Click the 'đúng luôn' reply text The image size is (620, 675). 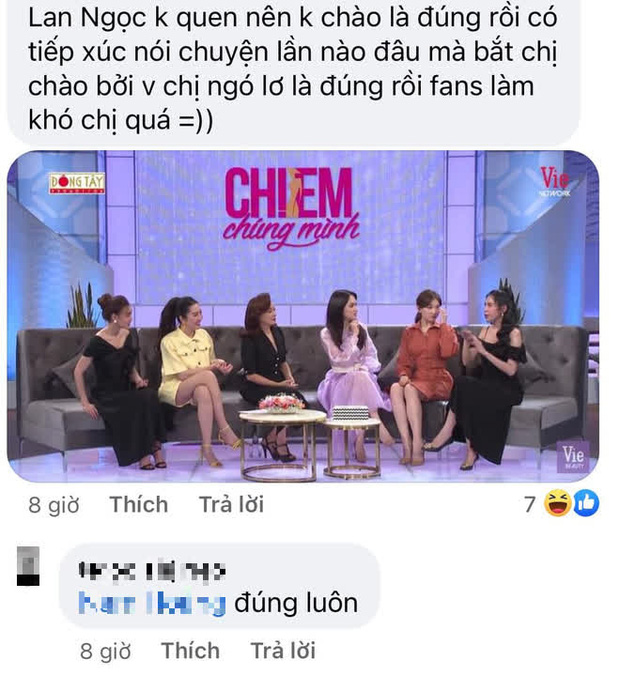coord(296,603)
